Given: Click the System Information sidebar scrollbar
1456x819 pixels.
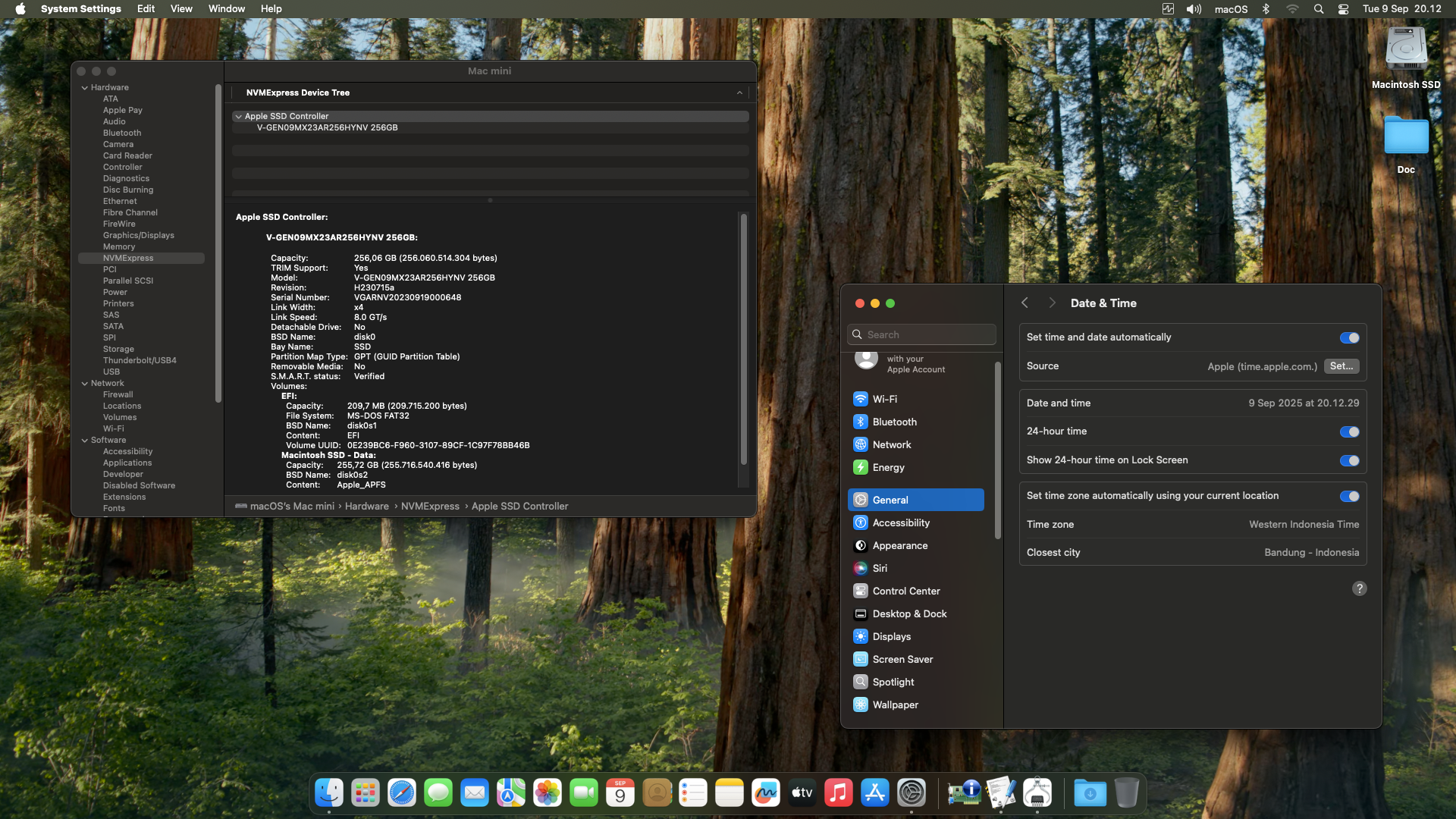Looking at the screenshot, I should 218,243.
